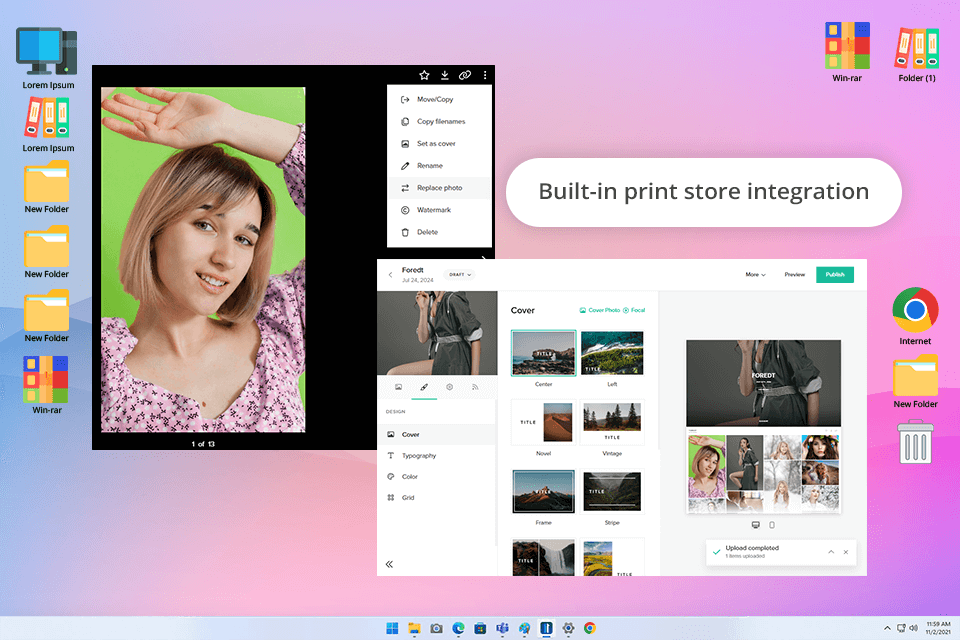This screenshot has width=960, height=640.
Task: Select Watermark from the context menu
Action: [x=439, y=209]
